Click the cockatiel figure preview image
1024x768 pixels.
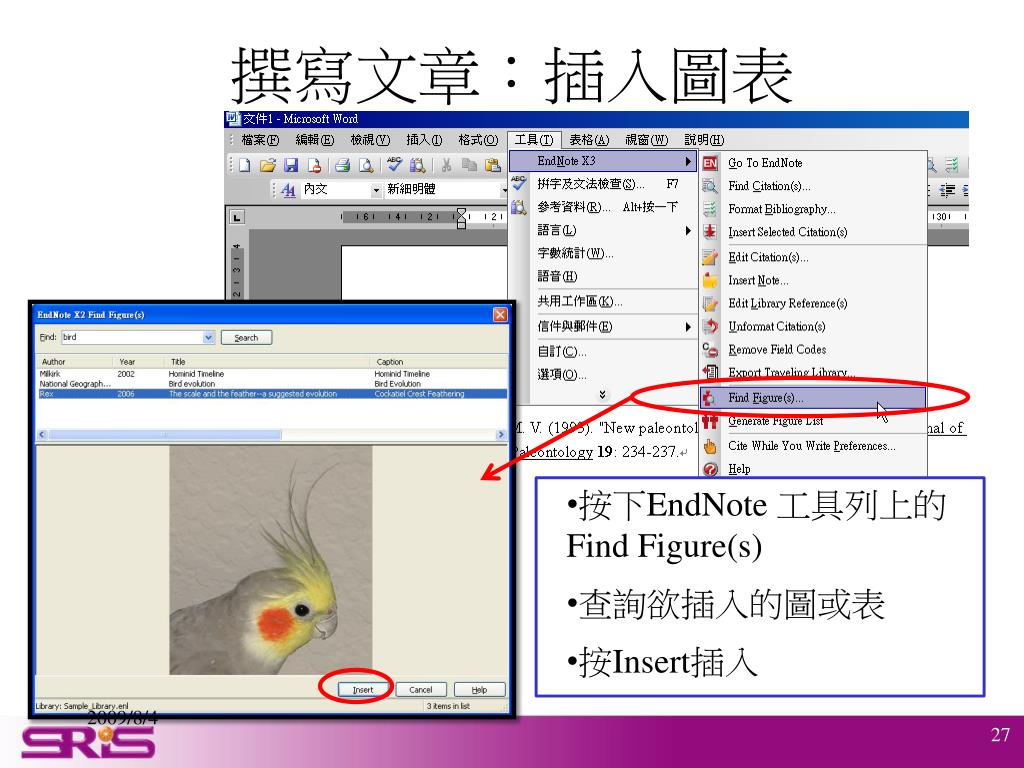(270, 560)
